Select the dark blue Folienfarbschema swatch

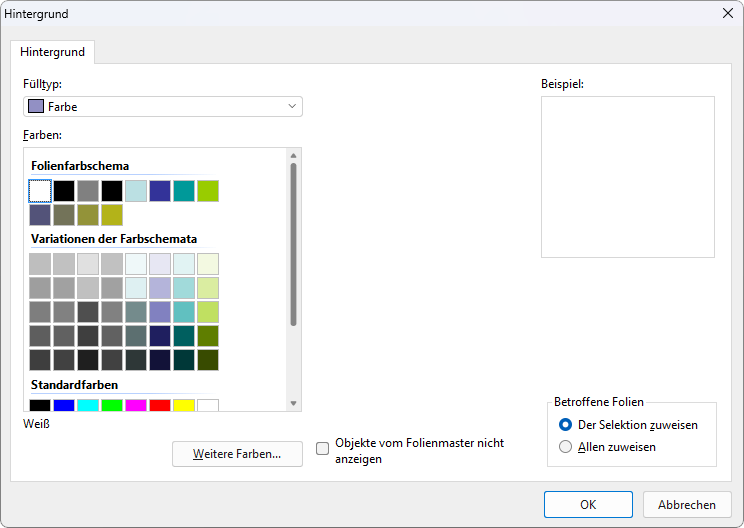click(x=160, y=191)
